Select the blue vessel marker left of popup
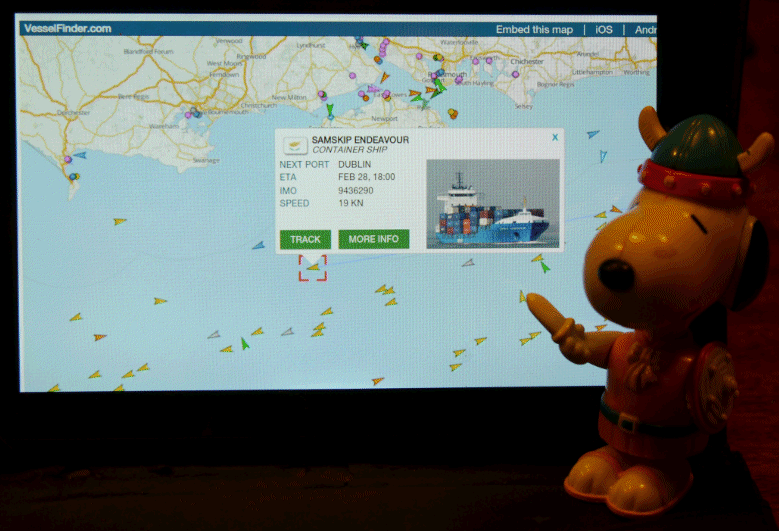 (258, 245)
